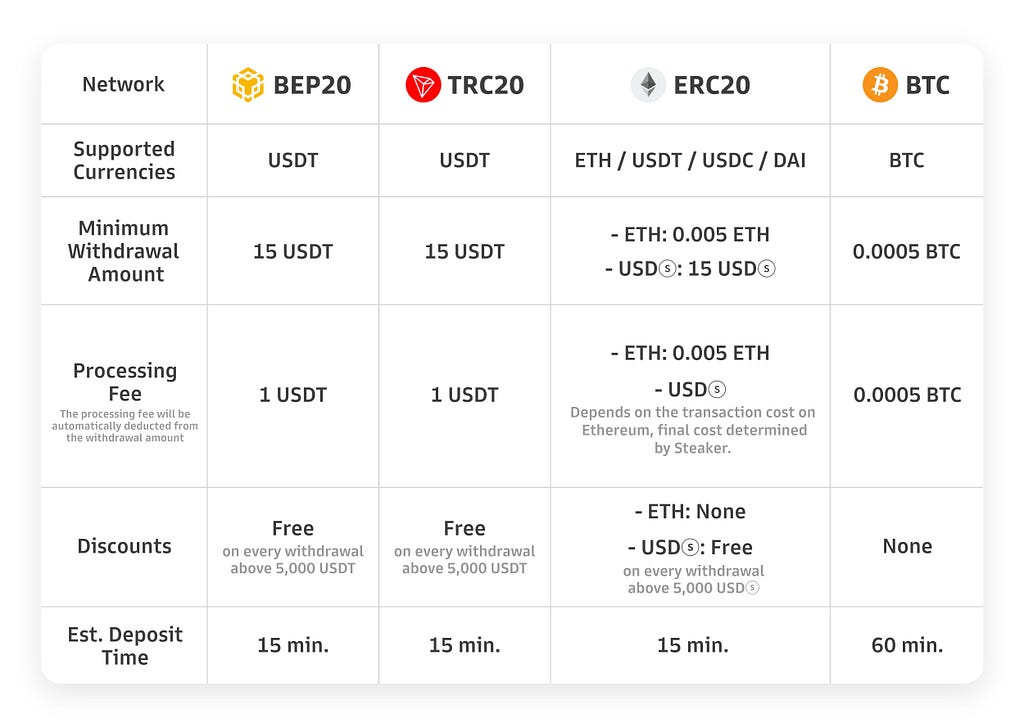
Task: Click the 0.0005 BTC minimum withdrawal cell
Action: 906,251
